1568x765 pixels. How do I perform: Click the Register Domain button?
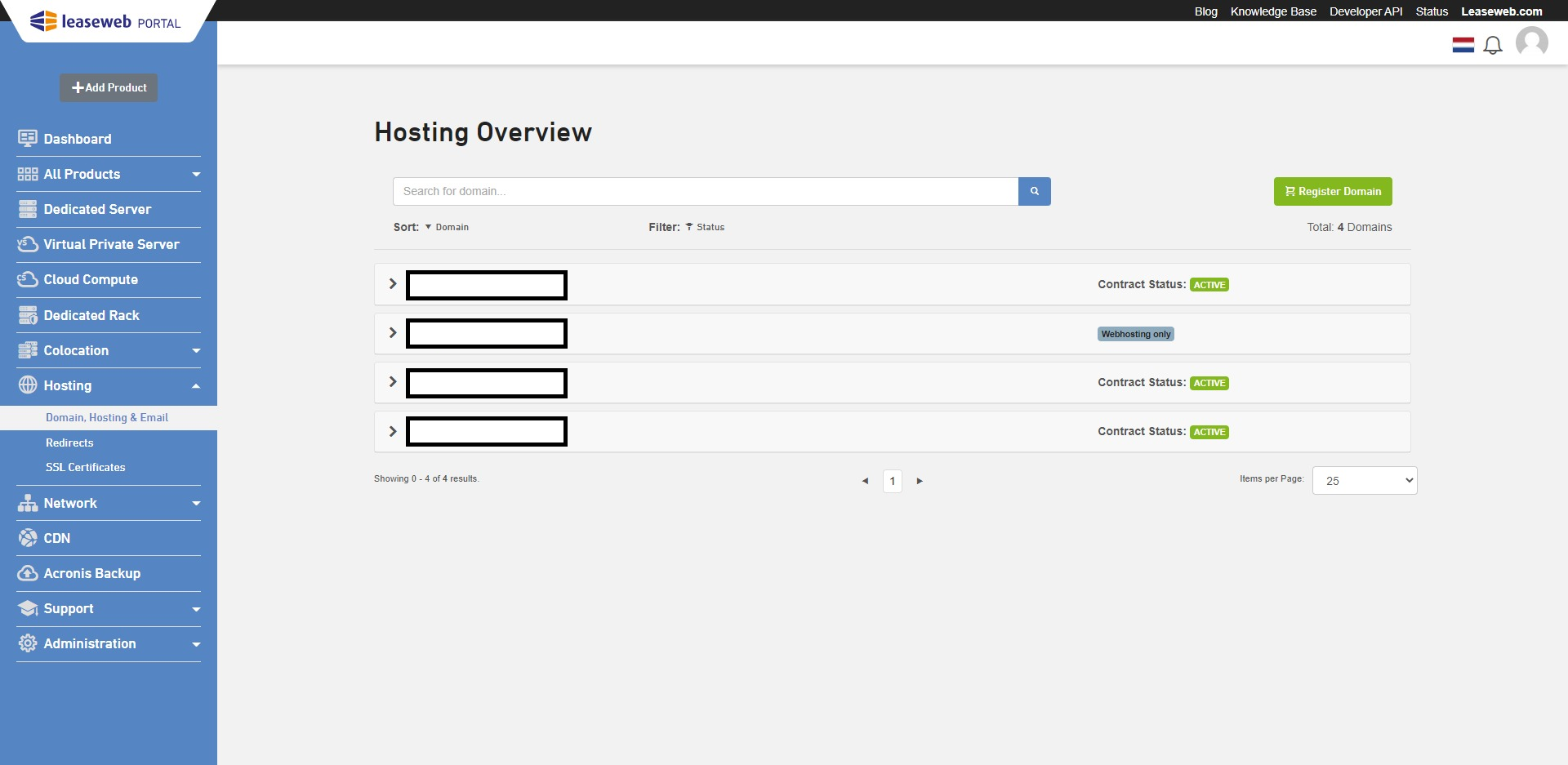click(x=1332, y=192)
